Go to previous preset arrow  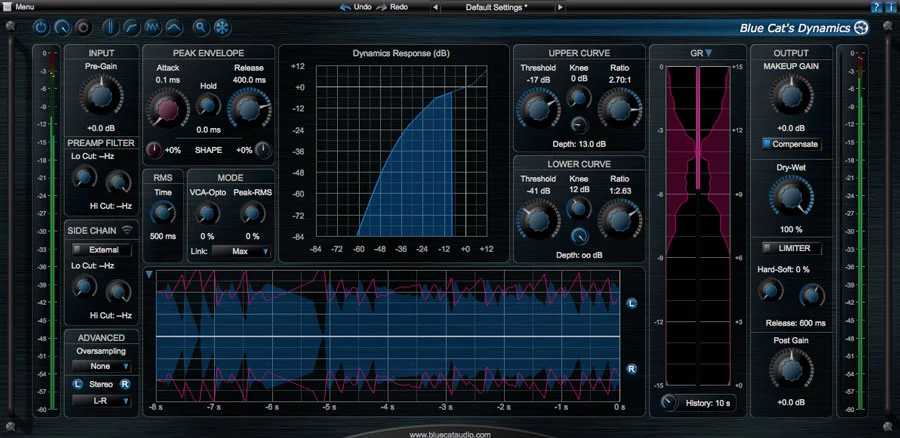[x=435, y=7]
